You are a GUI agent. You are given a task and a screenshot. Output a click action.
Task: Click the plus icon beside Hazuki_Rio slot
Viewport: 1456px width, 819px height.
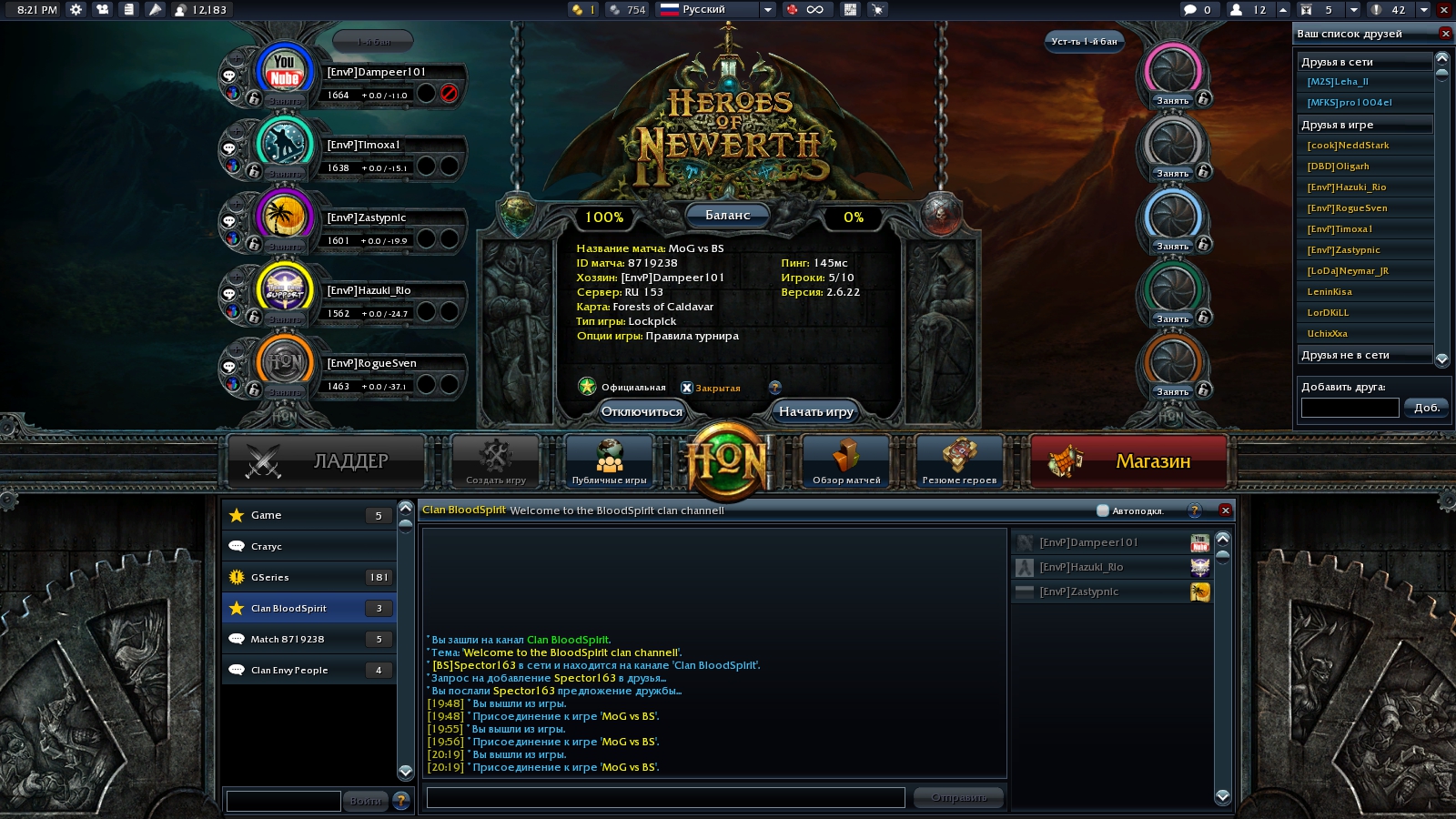coord(237,277)
